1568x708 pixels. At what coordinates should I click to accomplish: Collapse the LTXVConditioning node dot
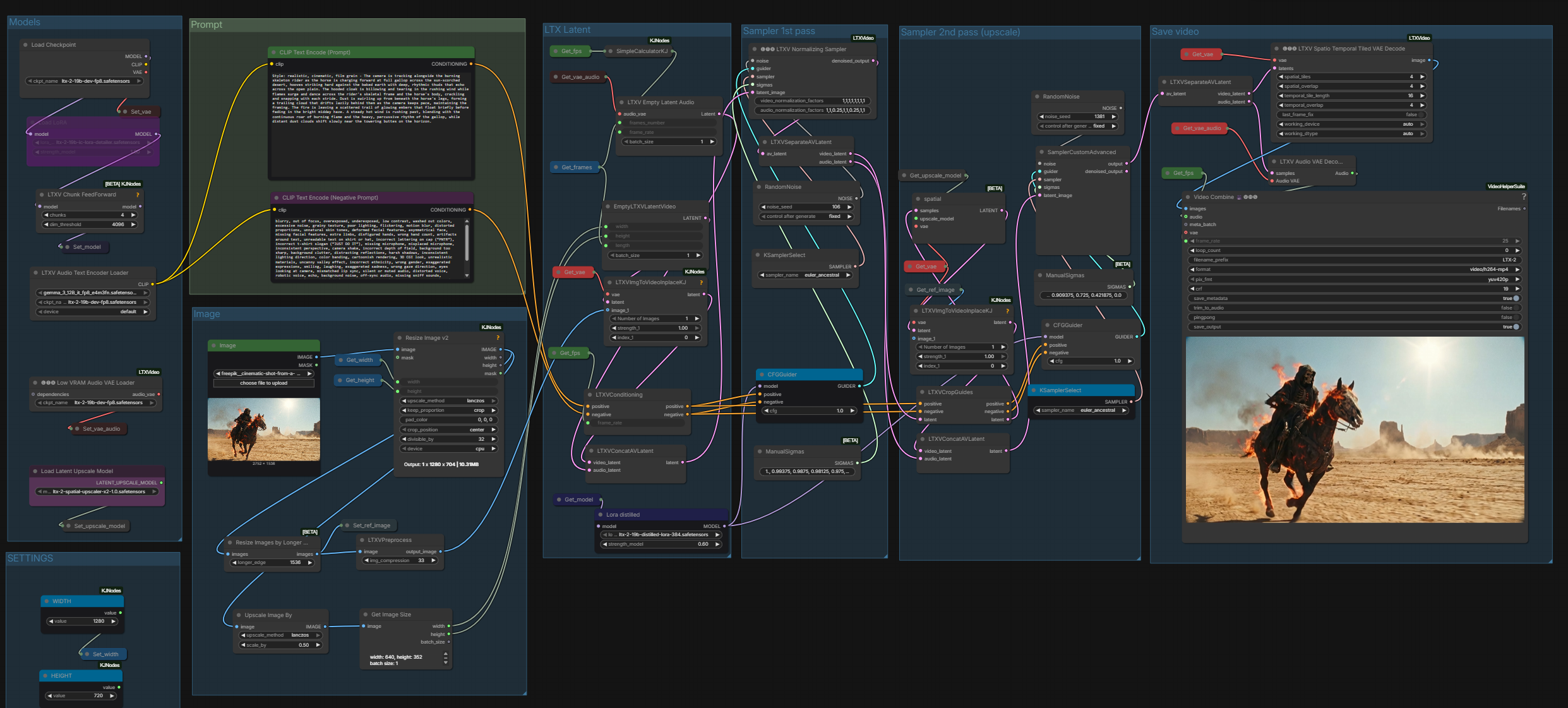(x=590, y=395)
